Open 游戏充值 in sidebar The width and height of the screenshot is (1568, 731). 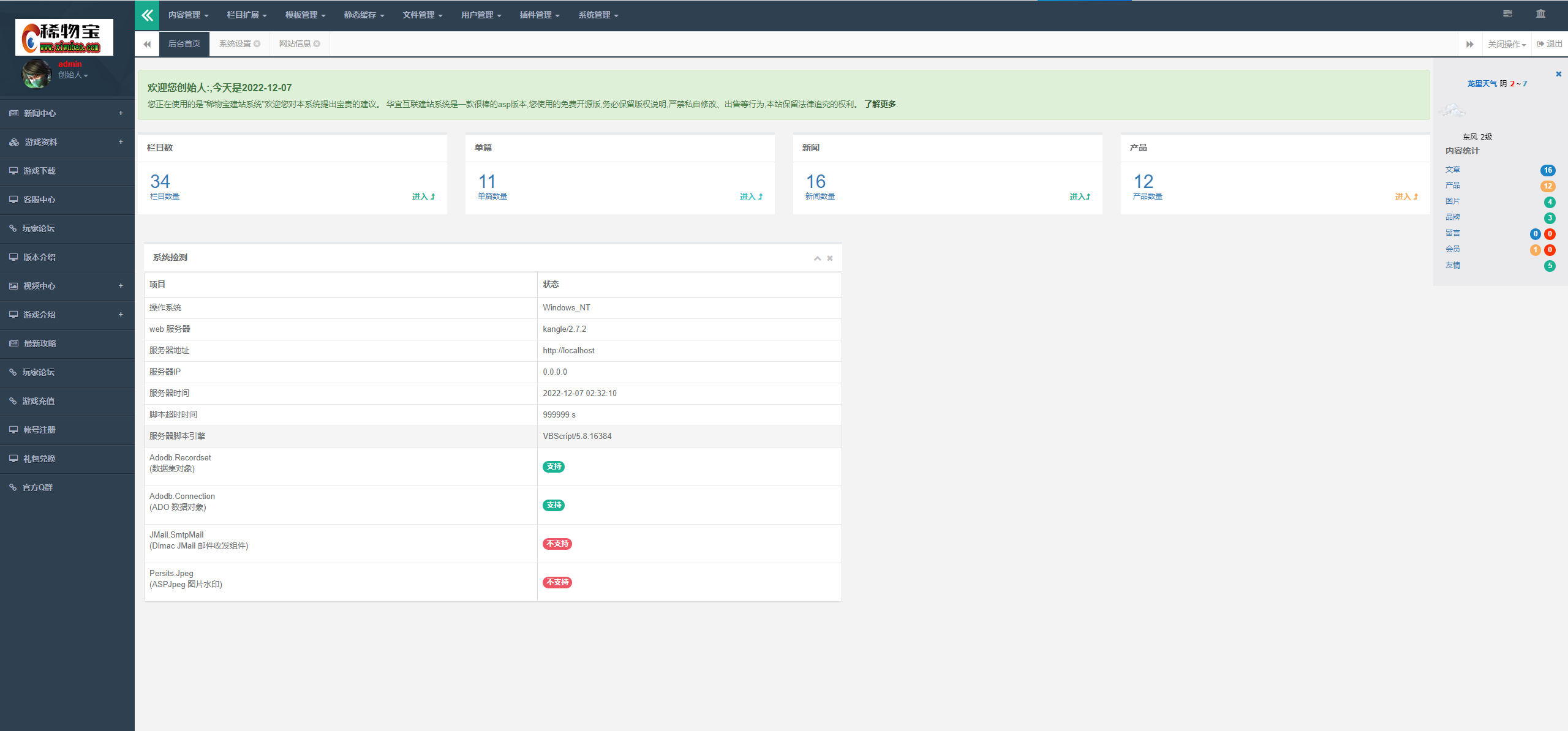point(67,401)
